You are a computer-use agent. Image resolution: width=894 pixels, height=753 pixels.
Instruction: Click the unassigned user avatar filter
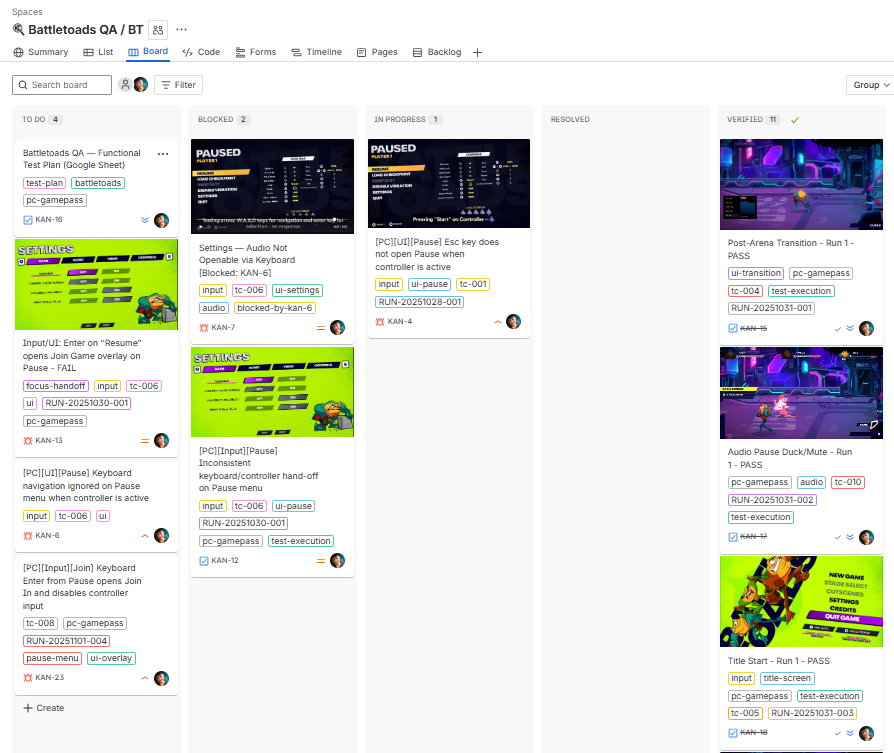click(125, 85)
